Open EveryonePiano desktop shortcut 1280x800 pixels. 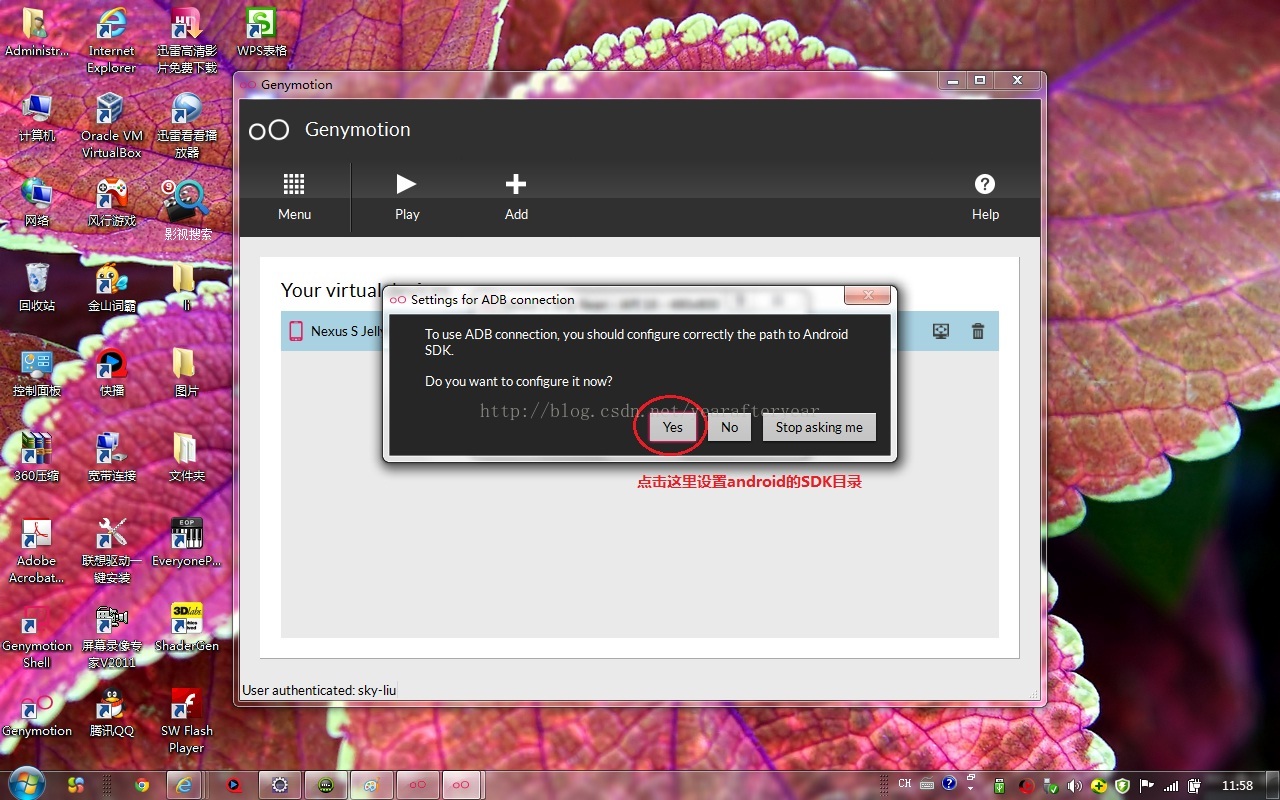pos(186,543)
